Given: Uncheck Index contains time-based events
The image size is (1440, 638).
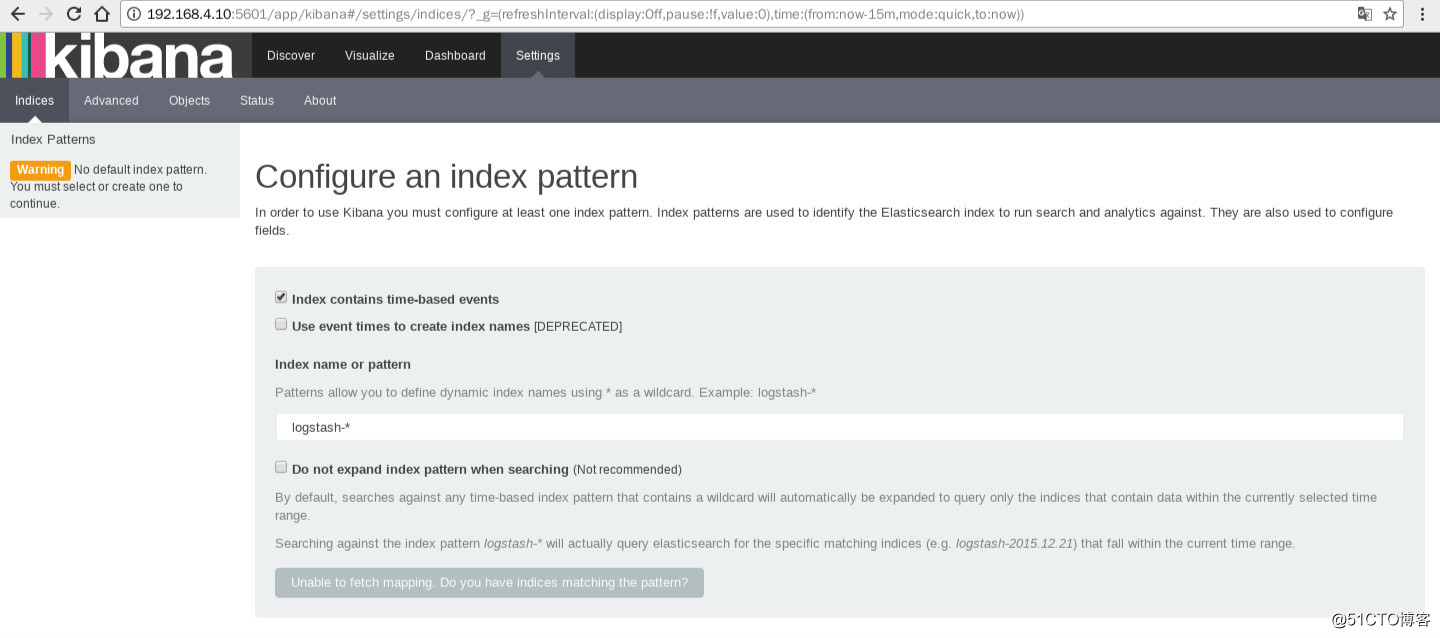Looking at the screenshot, I should [x=281, y=297].
